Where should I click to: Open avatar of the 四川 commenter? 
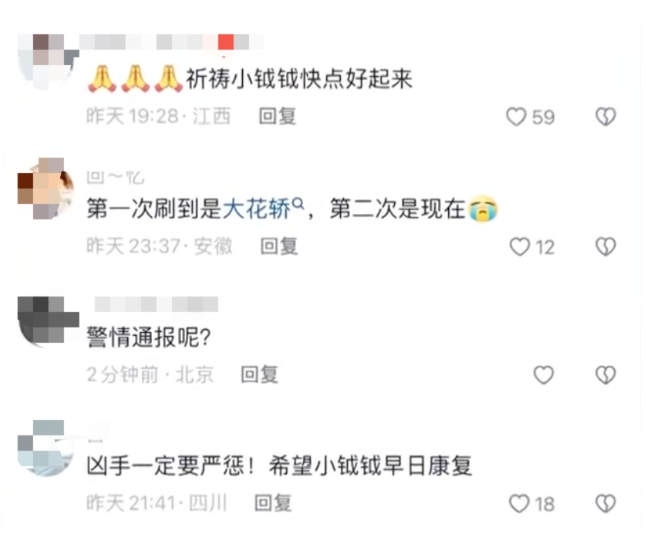click(x=46, y=448)
